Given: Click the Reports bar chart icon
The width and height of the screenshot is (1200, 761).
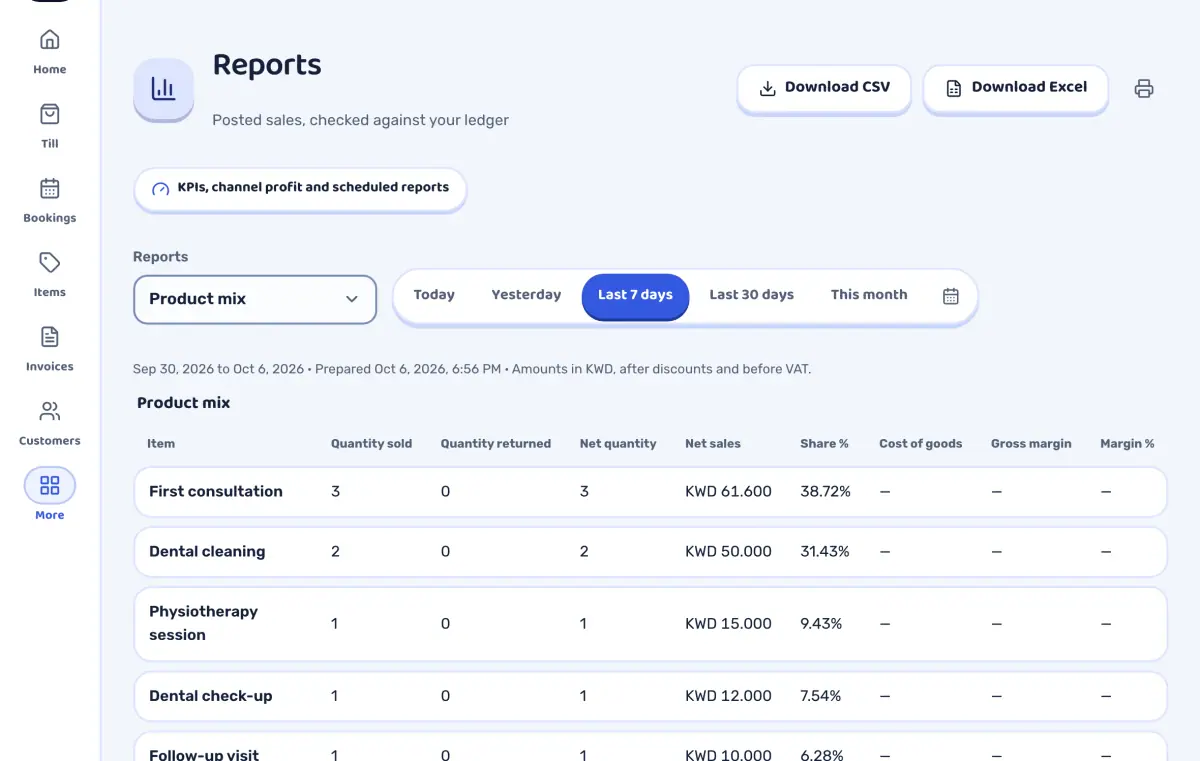Looking at the screenshot, I should pos(163,89).
